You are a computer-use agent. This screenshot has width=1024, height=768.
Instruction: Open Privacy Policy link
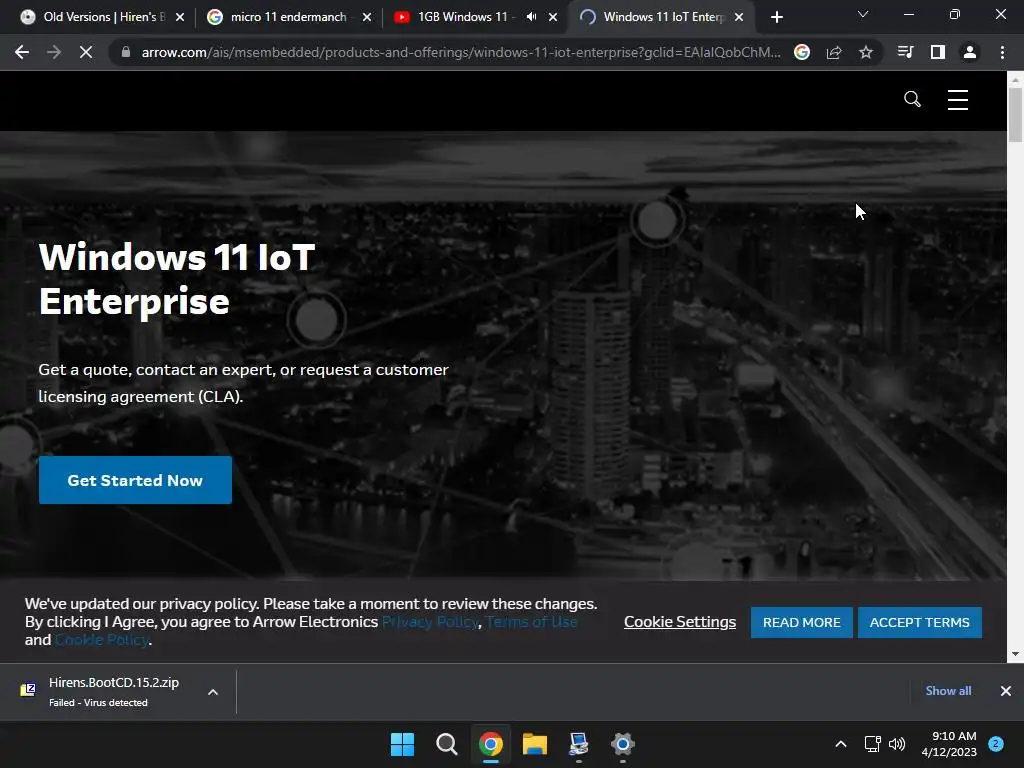click(430, 622)
